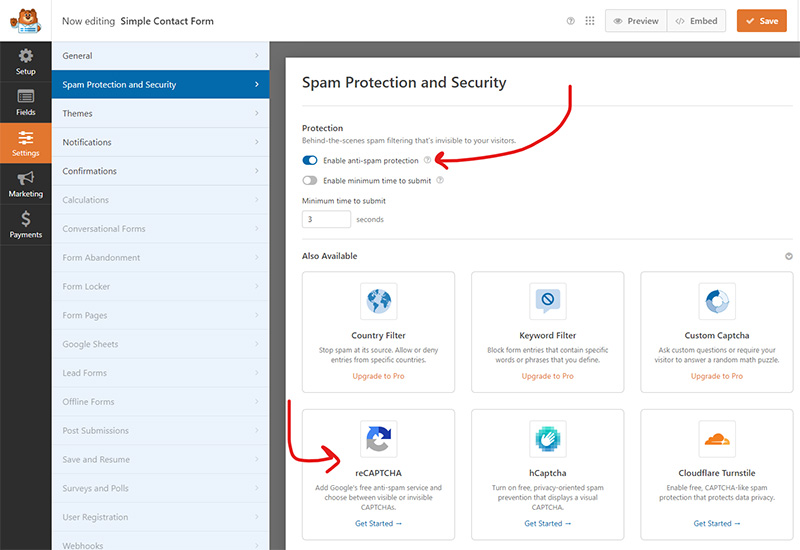The image size is (800, 550).
Task: Open the User Registration section
Action: tap(160, 517)
